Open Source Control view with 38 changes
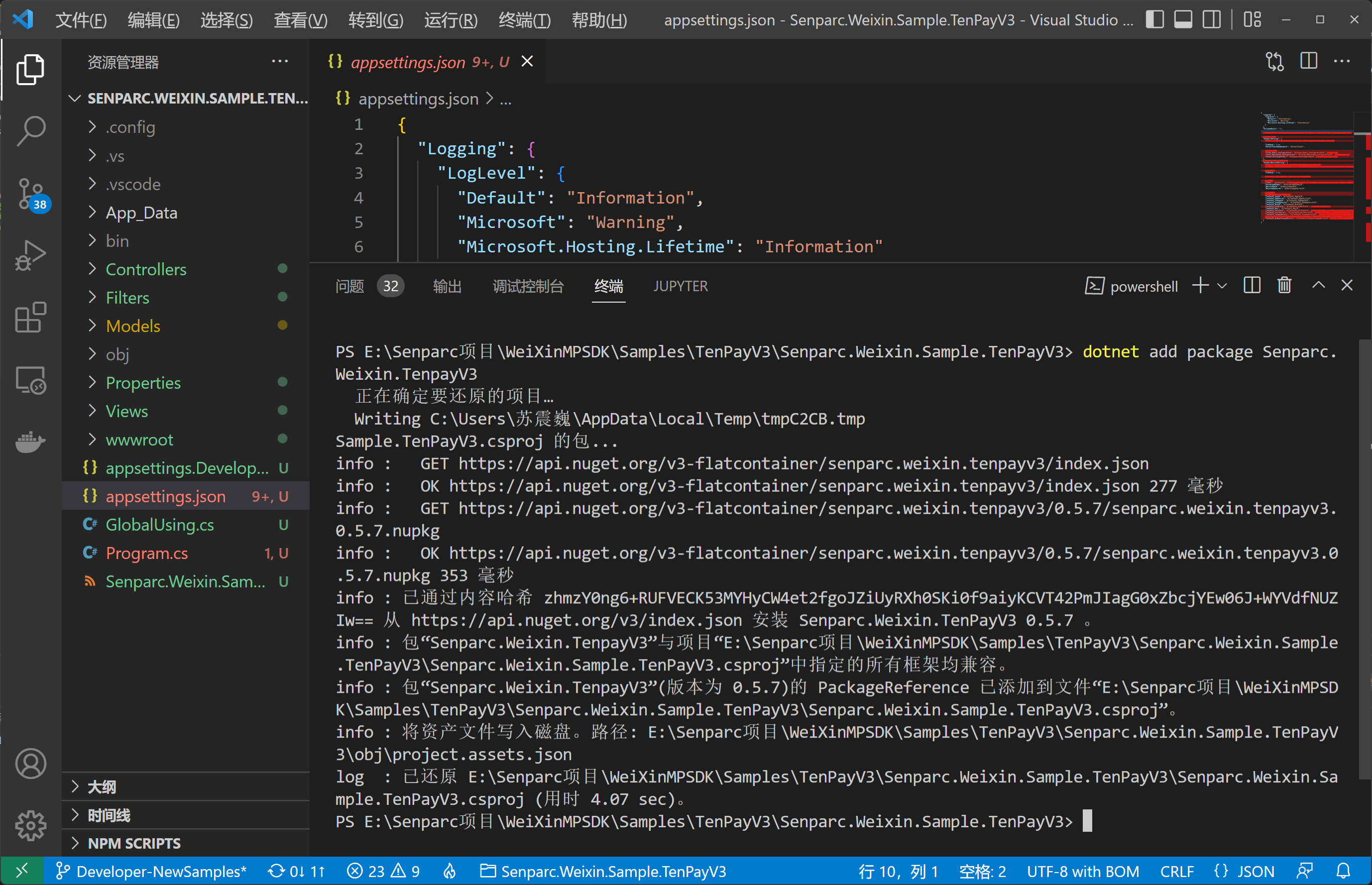Viewport: 1372px width, 885px height. pos(32,194)
